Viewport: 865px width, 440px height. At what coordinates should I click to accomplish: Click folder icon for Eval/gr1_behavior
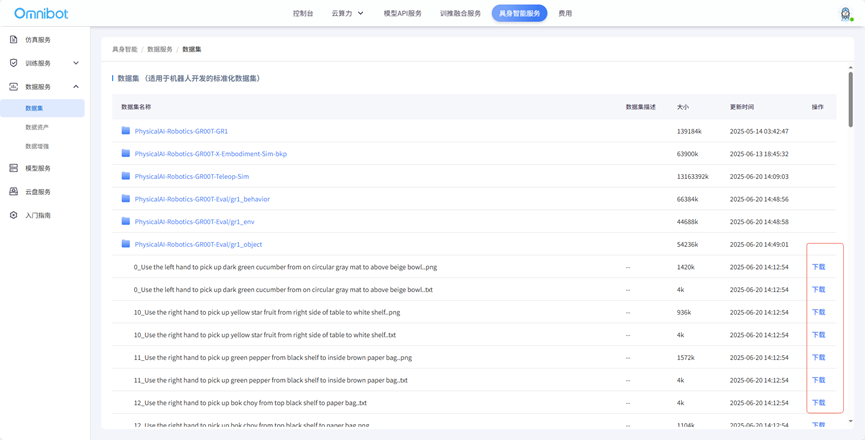click(126, 198)
